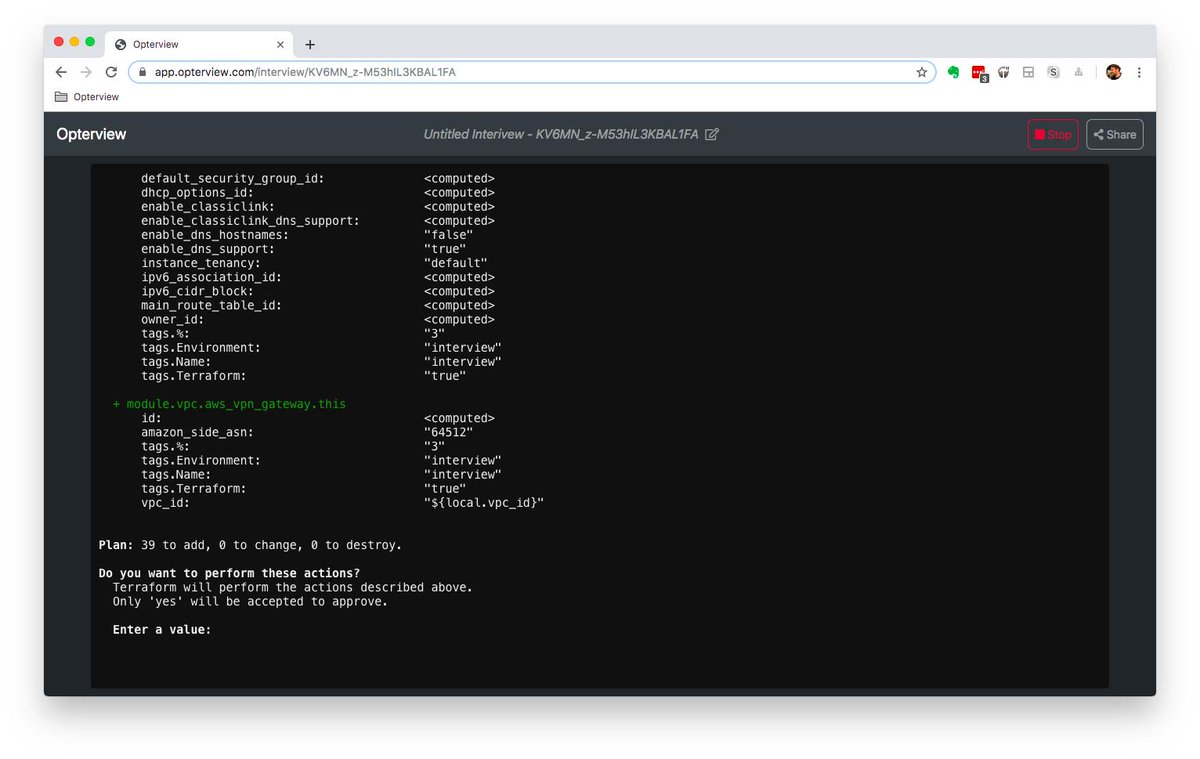The height and width of the screenshot is (759, 1200).
Task: Open the tree-shaped extension icon
Action: click(1078, 72)
